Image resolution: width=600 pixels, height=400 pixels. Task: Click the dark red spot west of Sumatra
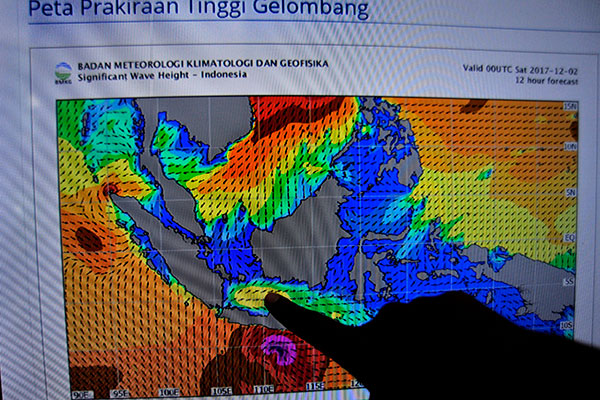(88, 239)
